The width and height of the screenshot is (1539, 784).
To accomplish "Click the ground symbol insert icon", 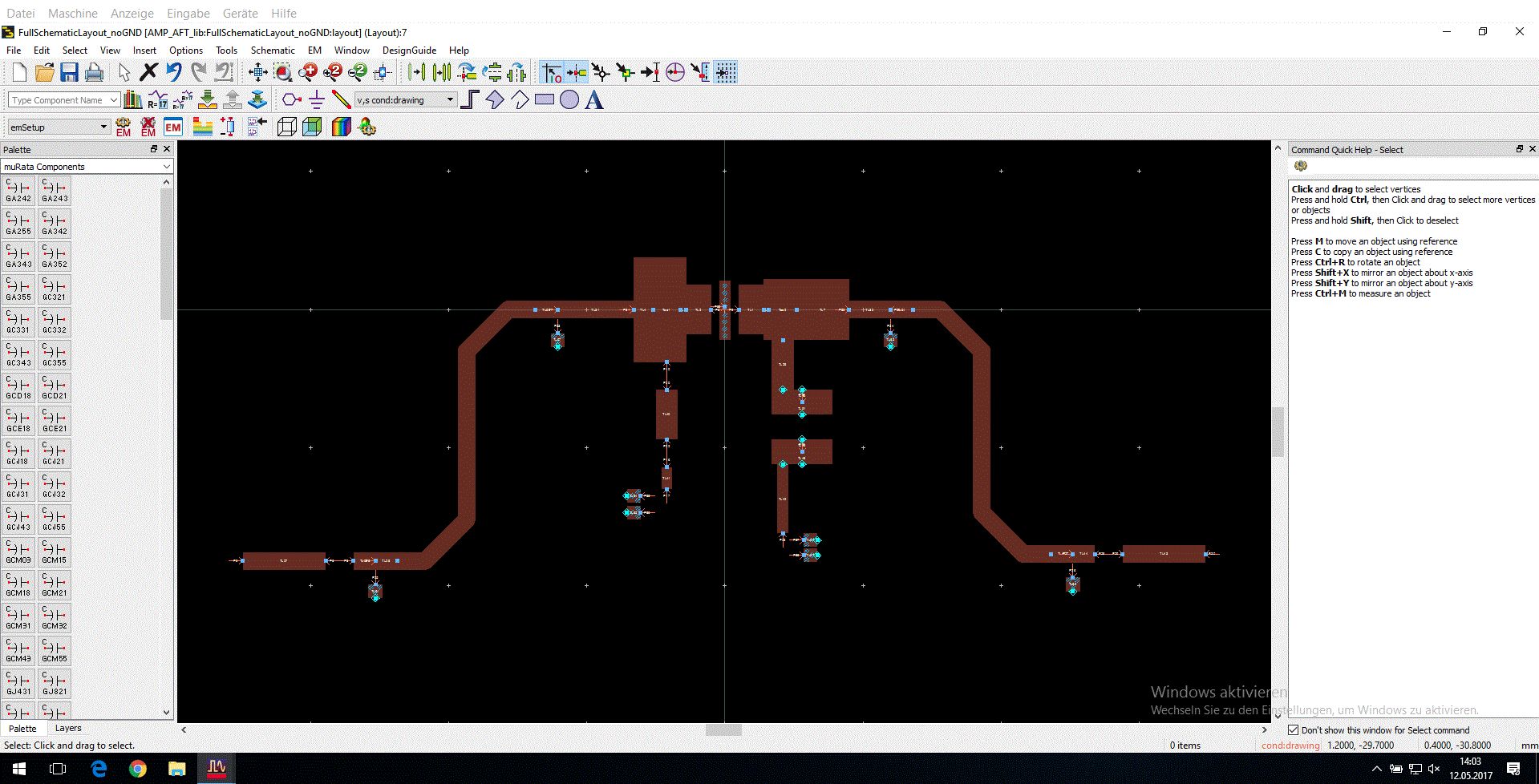I will click(x=317, y=100).
